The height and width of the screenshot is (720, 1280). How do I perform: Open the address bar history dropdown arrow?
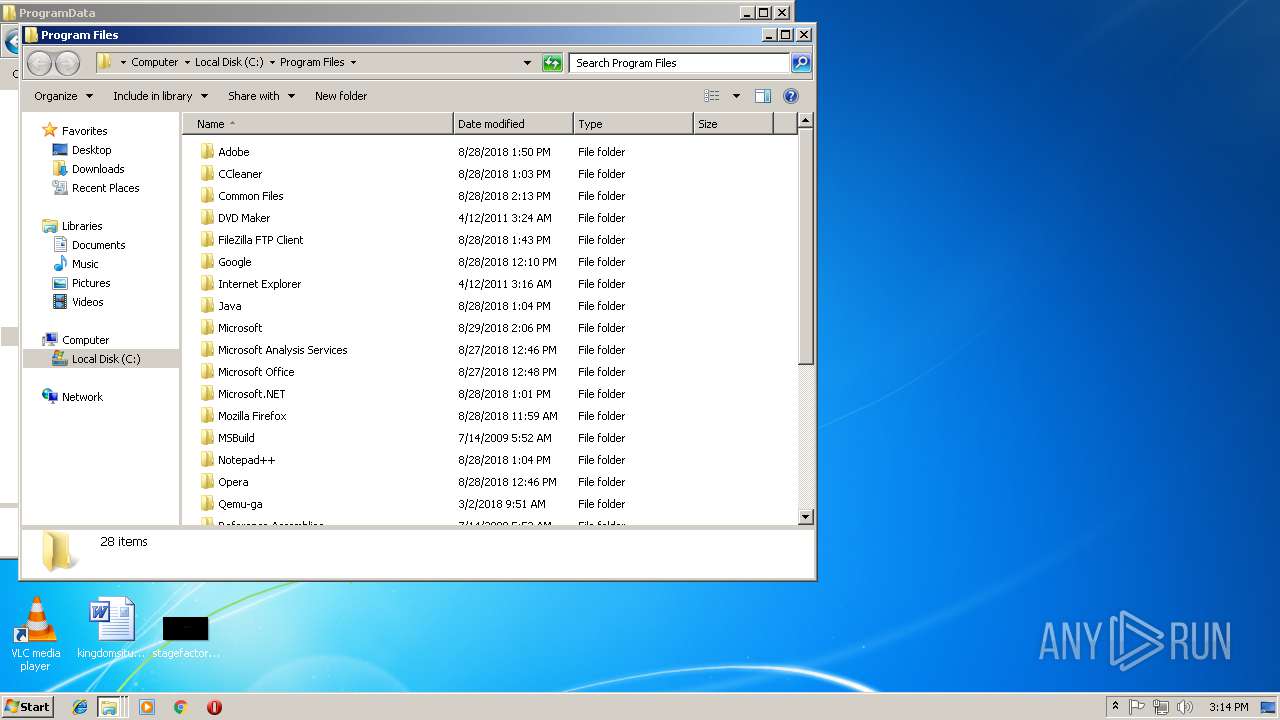[527, 62]
